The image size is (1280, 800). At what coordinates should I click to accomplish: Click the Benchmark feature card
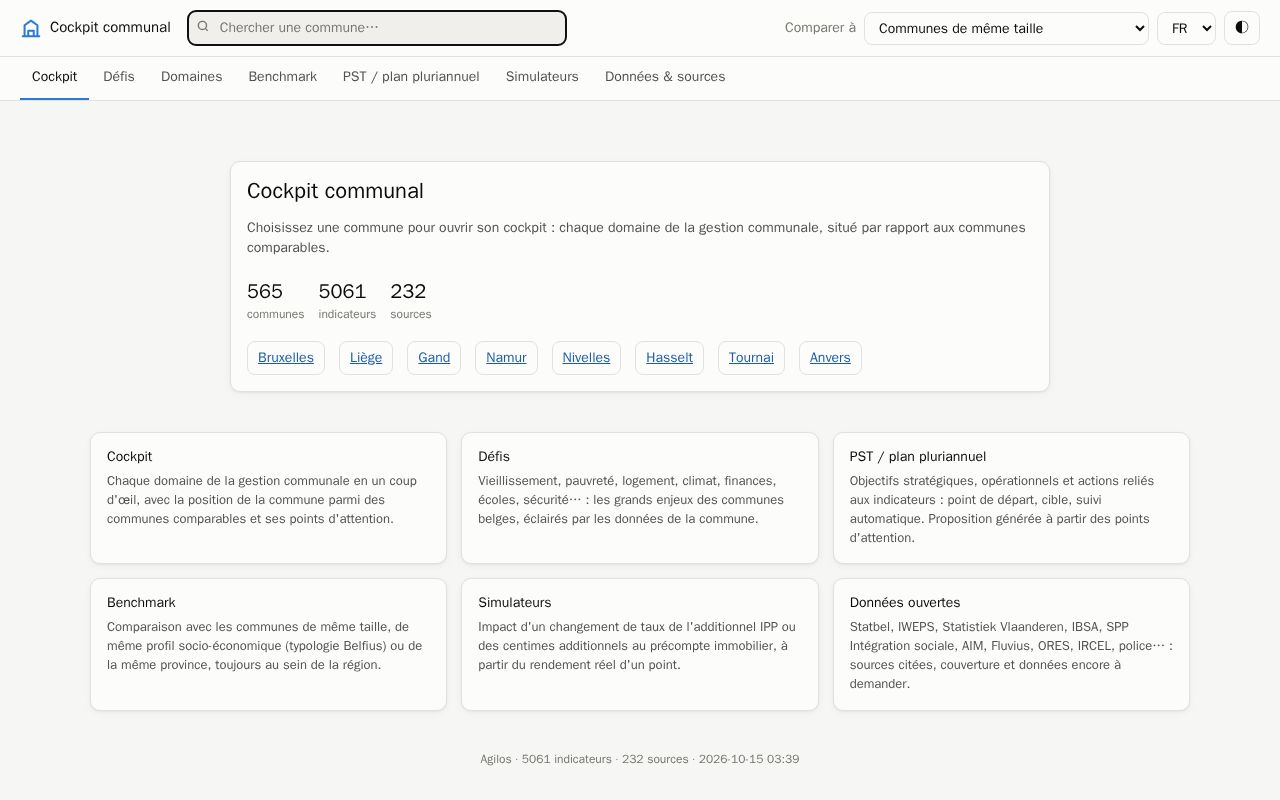pyautogui.click(x=268, y=645)
